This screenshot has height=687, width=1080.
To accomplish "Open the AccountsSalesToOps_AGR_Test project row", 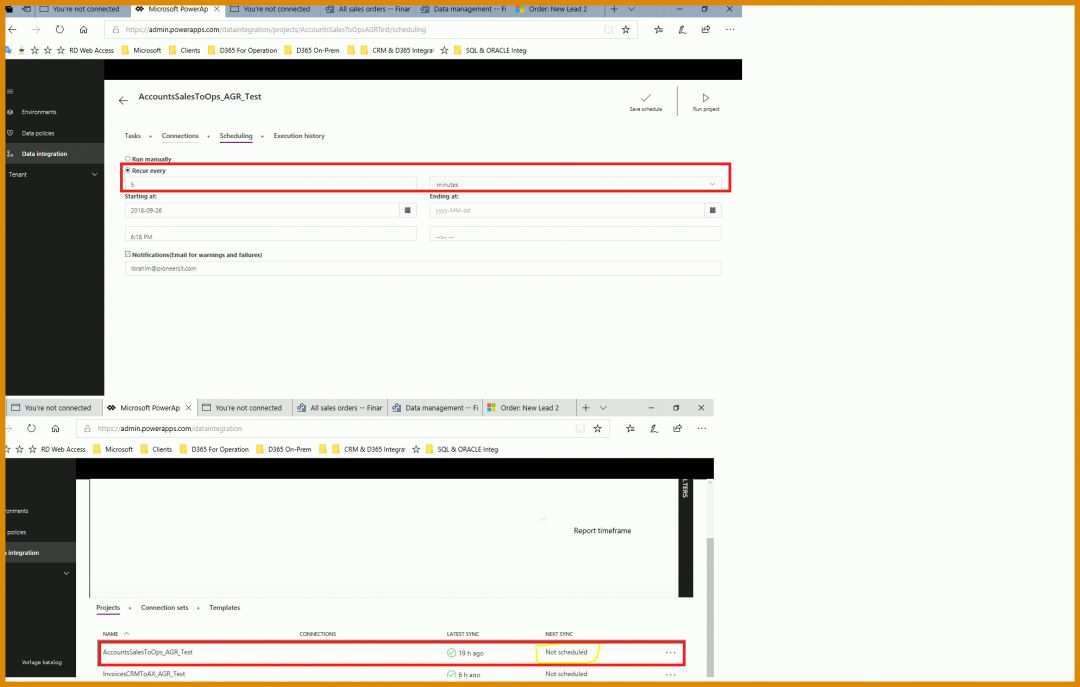I will coord(391,653).
